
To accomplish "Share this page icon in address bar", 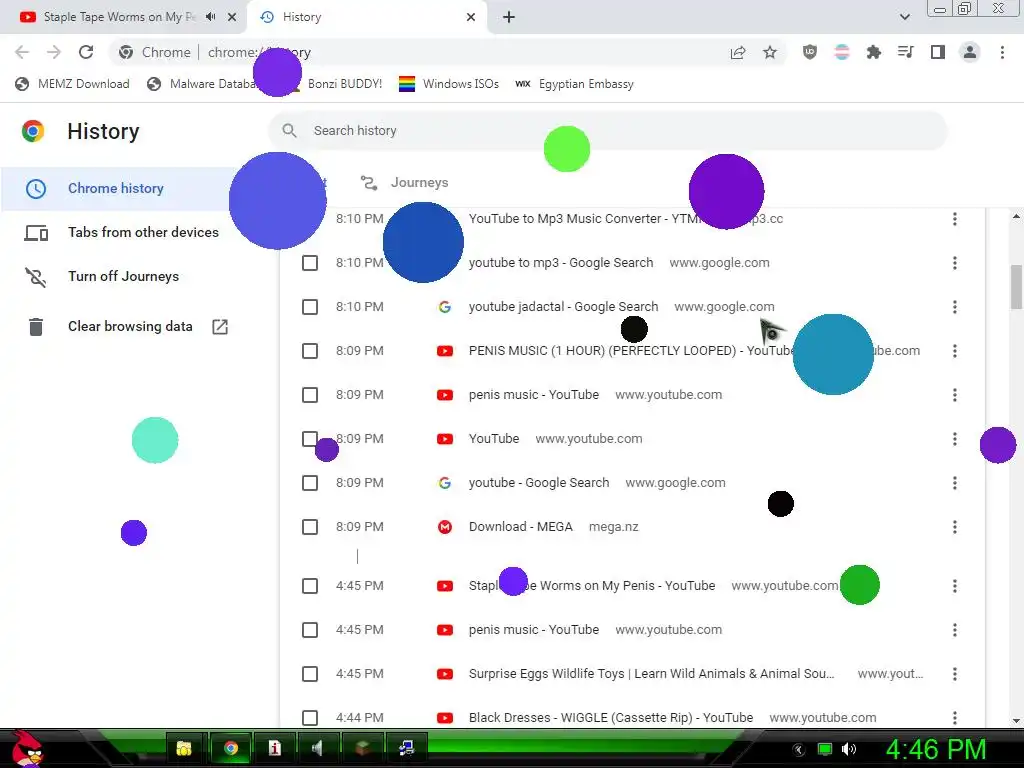I will (x=738, y=52).
